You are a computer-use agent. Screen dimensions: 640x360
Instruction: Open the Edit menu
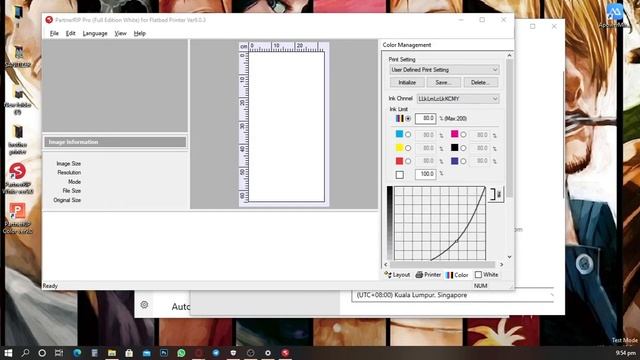71,33
